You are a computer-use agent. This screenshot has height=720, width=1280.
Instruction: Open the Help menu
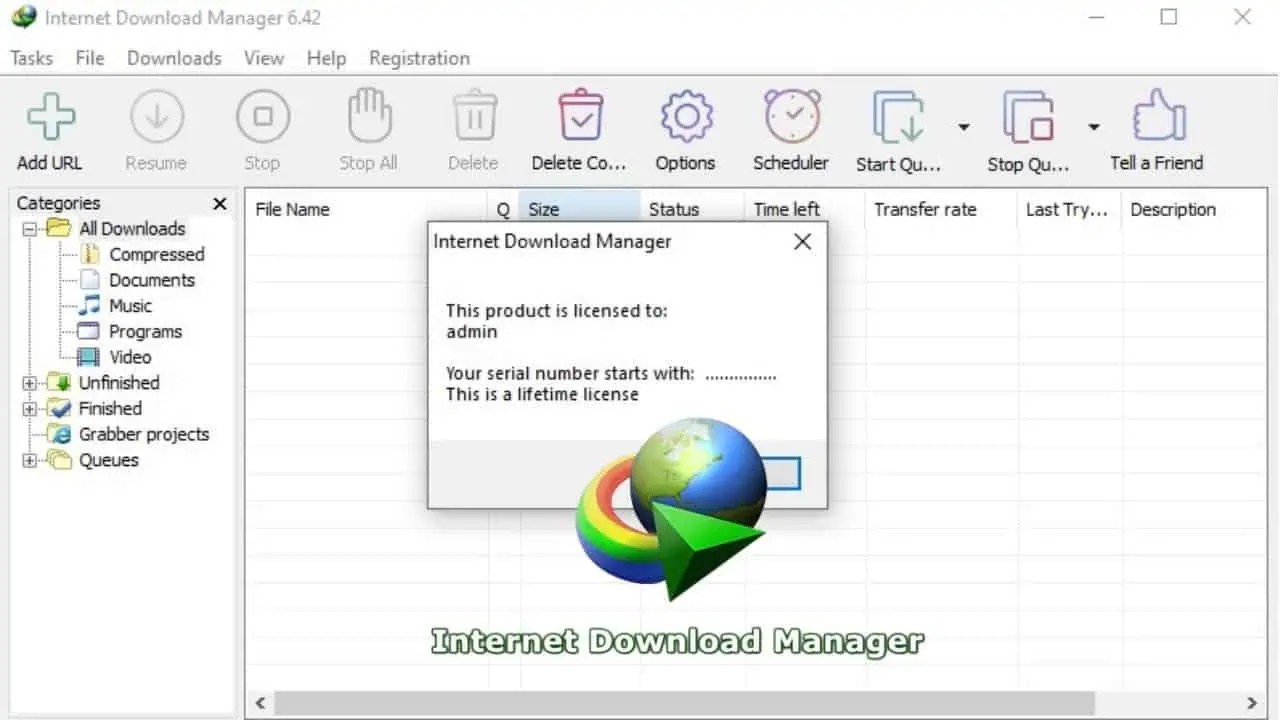pyautogui.click(x=326, y=58)
